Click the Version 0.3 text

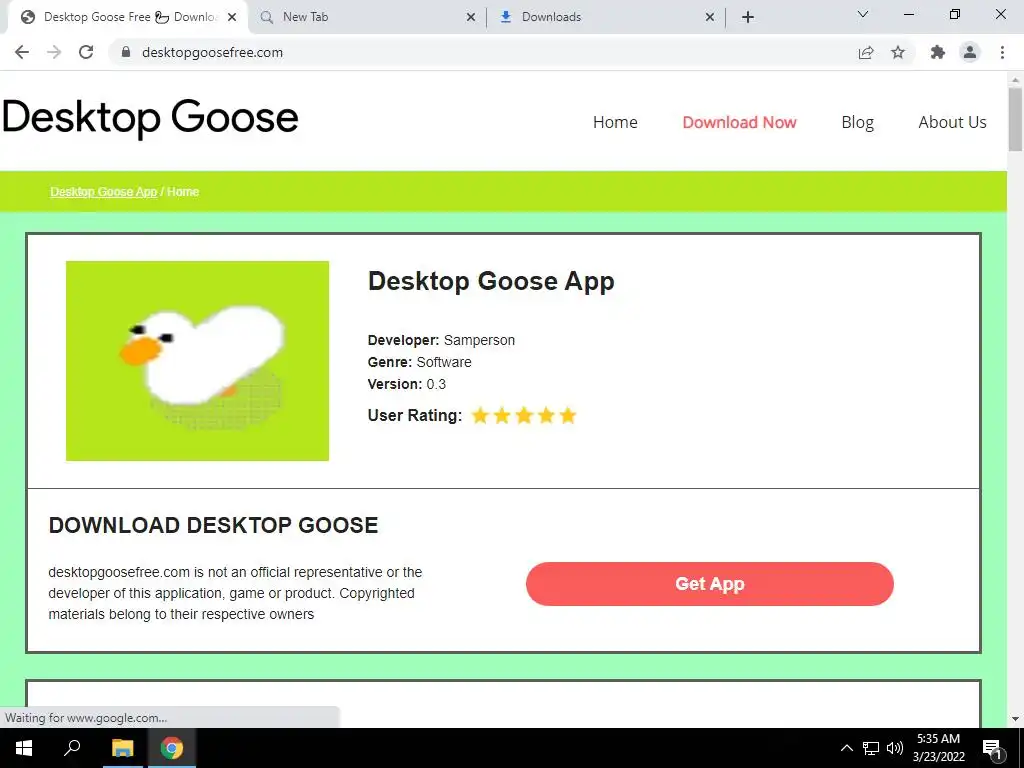pyautogui.click(x=407, y=384)
